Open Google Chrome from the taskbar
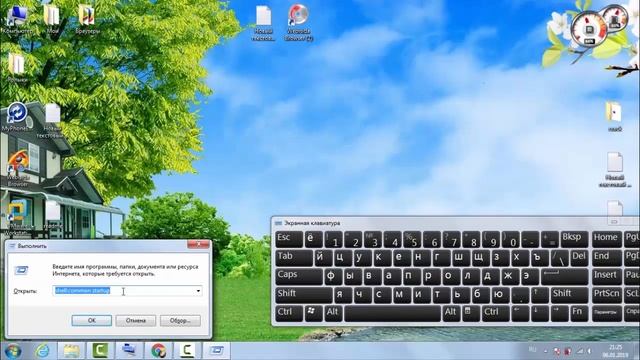The width and height of the screenshot is (640, 360). tap(158, 351)
